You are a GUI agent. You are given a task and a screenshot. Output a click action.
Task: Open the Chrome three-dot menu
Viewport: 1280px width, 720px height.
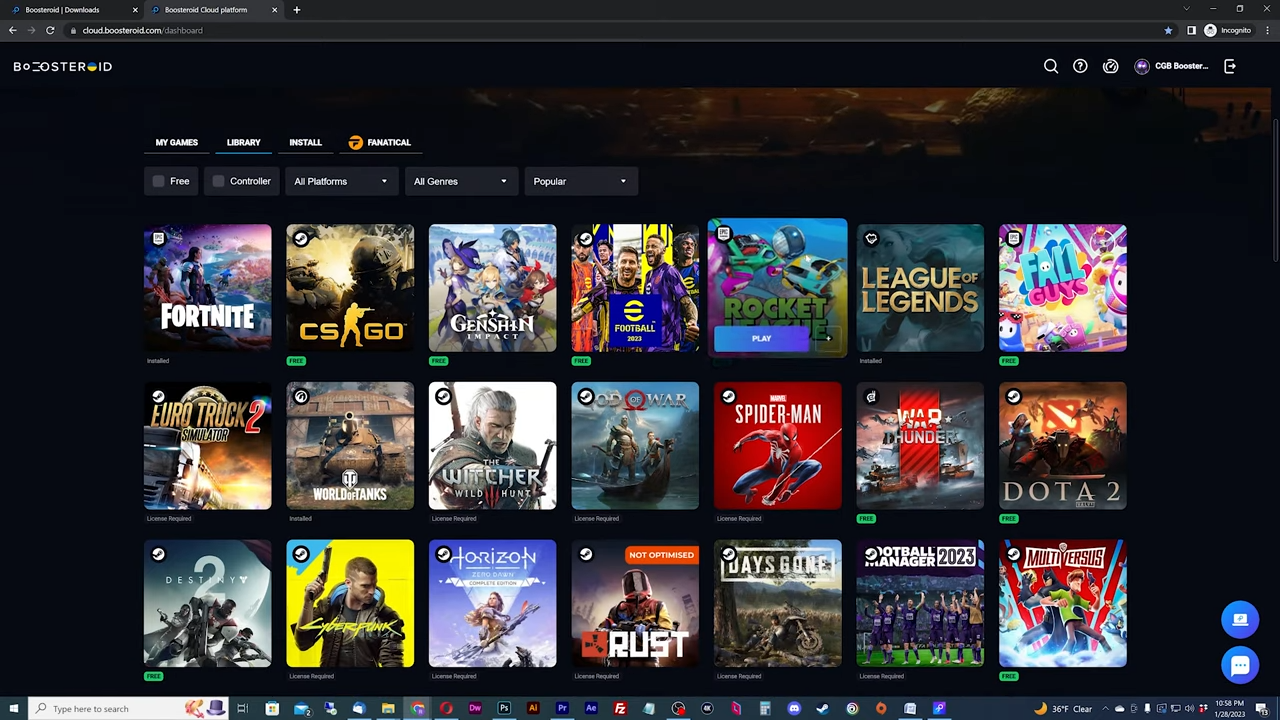[1266, 30]
